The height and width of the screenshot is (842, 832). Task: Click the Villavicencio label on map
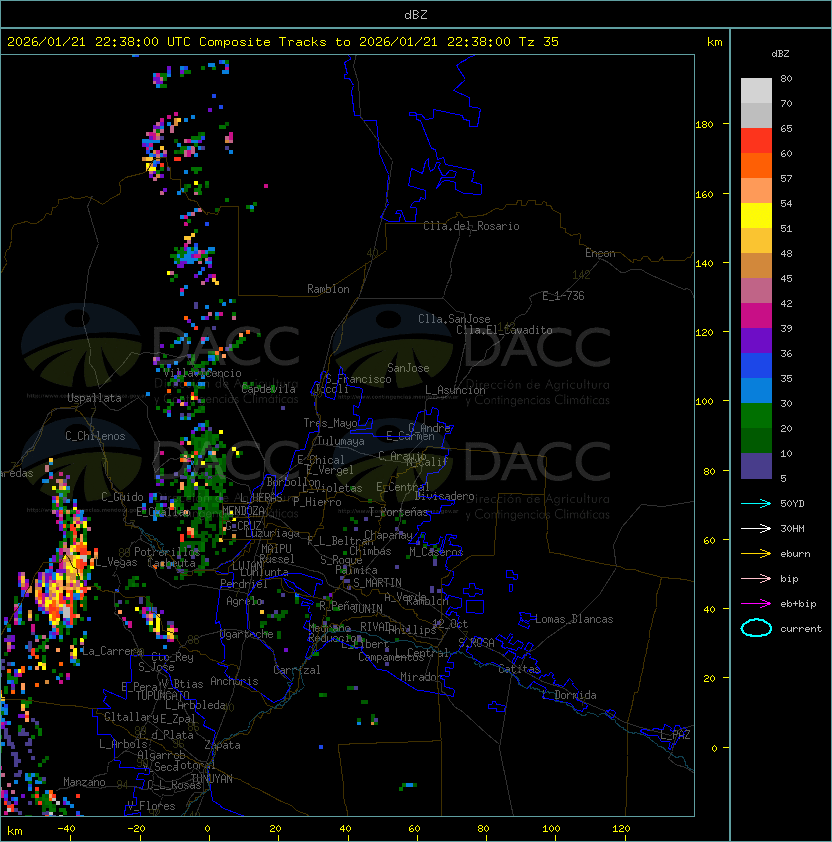tap(202, 373)
